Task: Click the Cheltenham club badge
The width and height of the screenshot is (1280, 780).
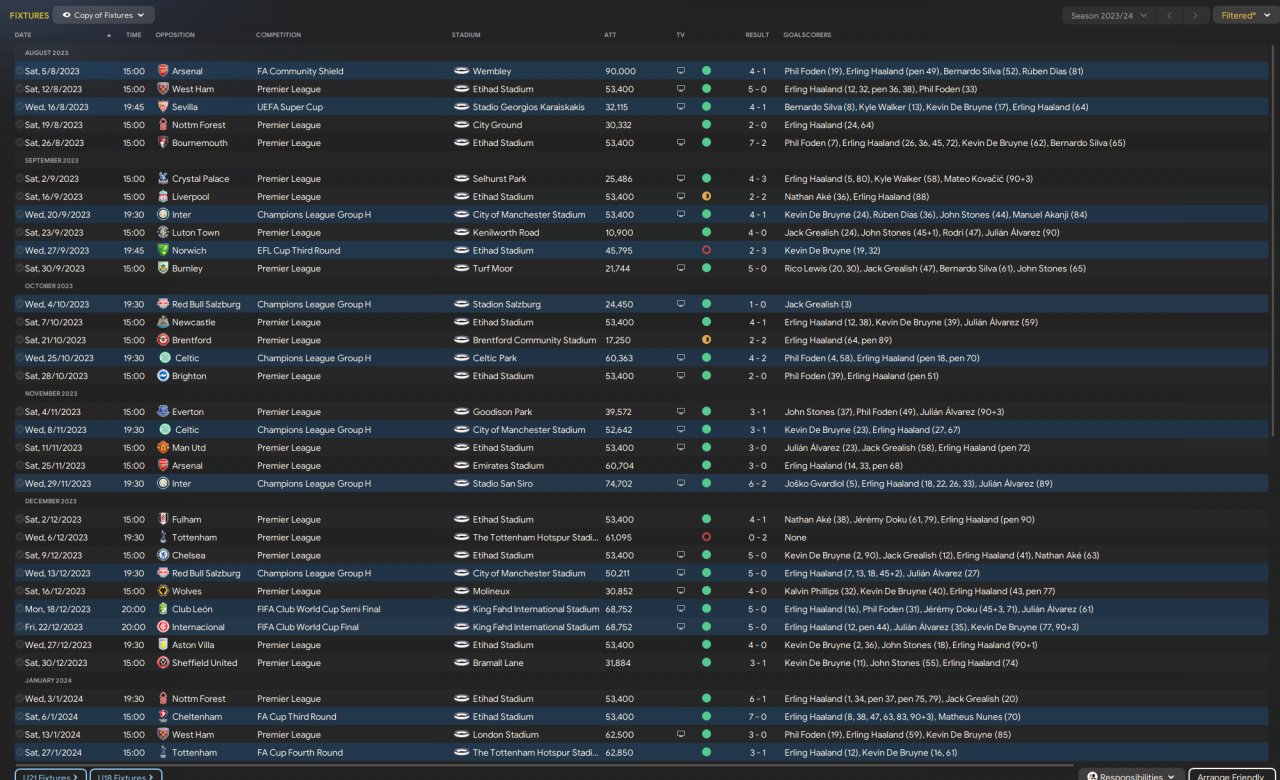Action: tap(163, 717)
